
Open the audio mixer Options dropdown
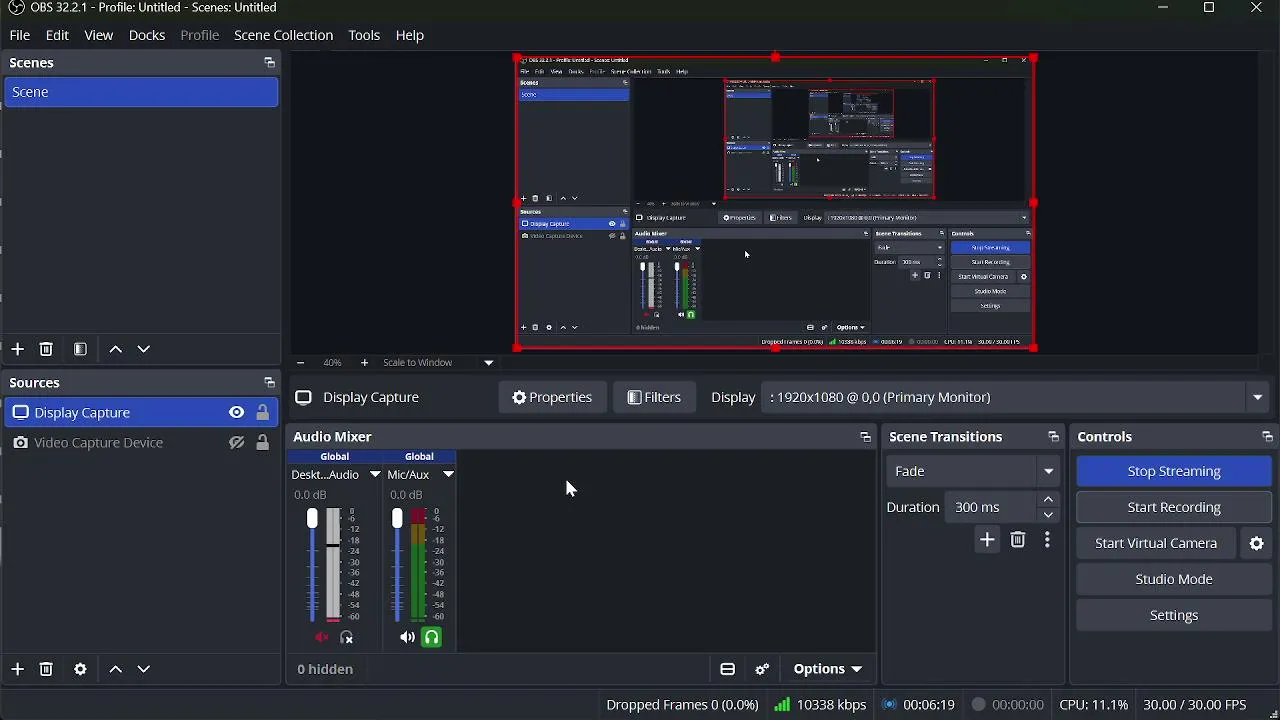(x=828, y=669)
